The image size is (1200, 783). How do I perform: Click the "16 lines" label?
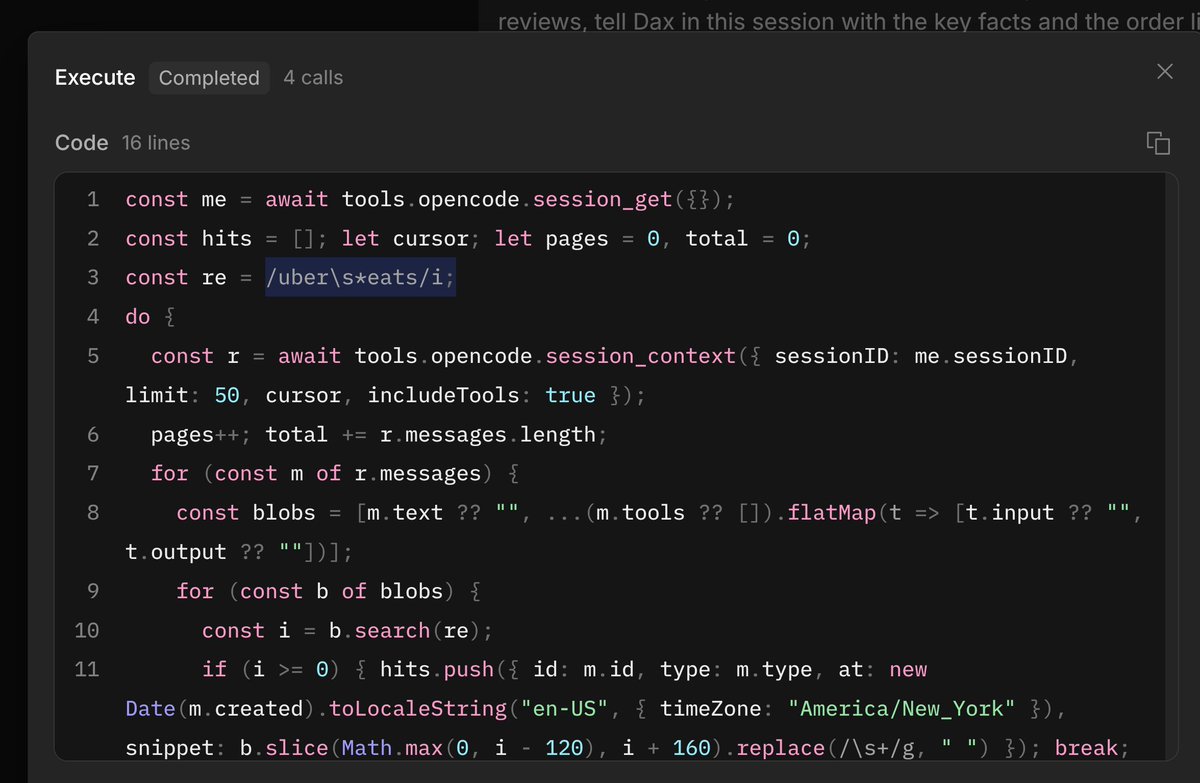point(156,143)
